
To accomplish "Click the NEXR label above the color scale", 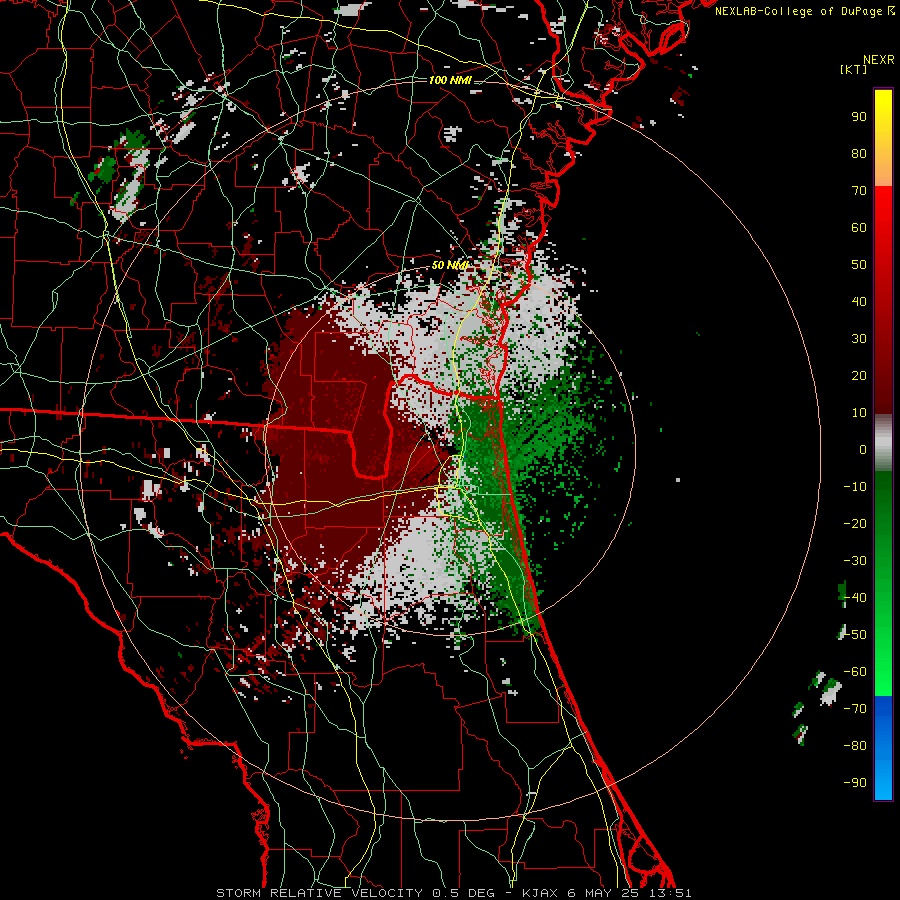I will pos(878,60).
